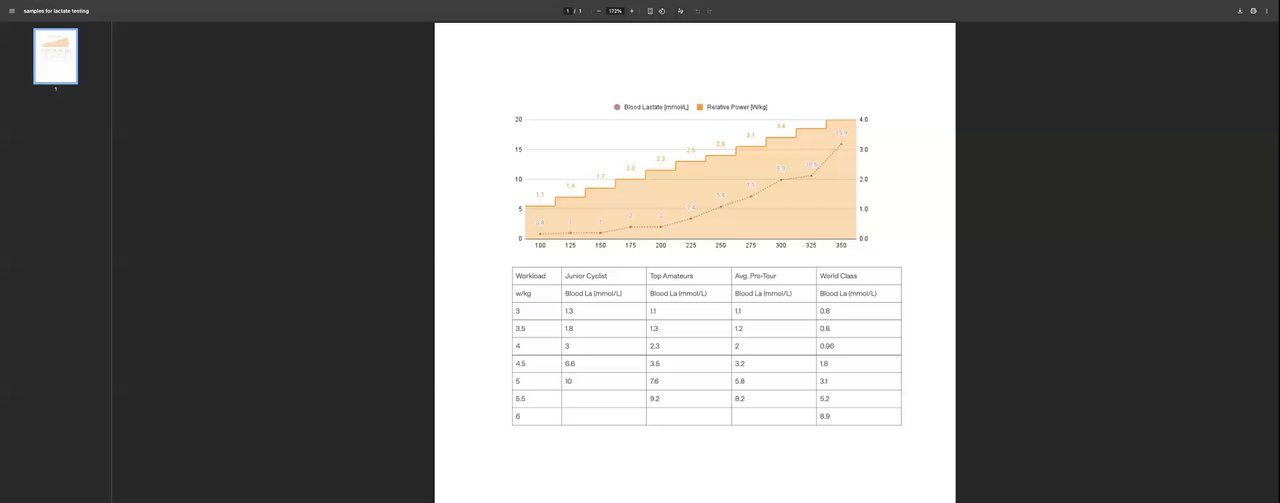Toggle the sidebar menu icon
The height and width of the screenshot is (503, 1280).
click(12, 11)
